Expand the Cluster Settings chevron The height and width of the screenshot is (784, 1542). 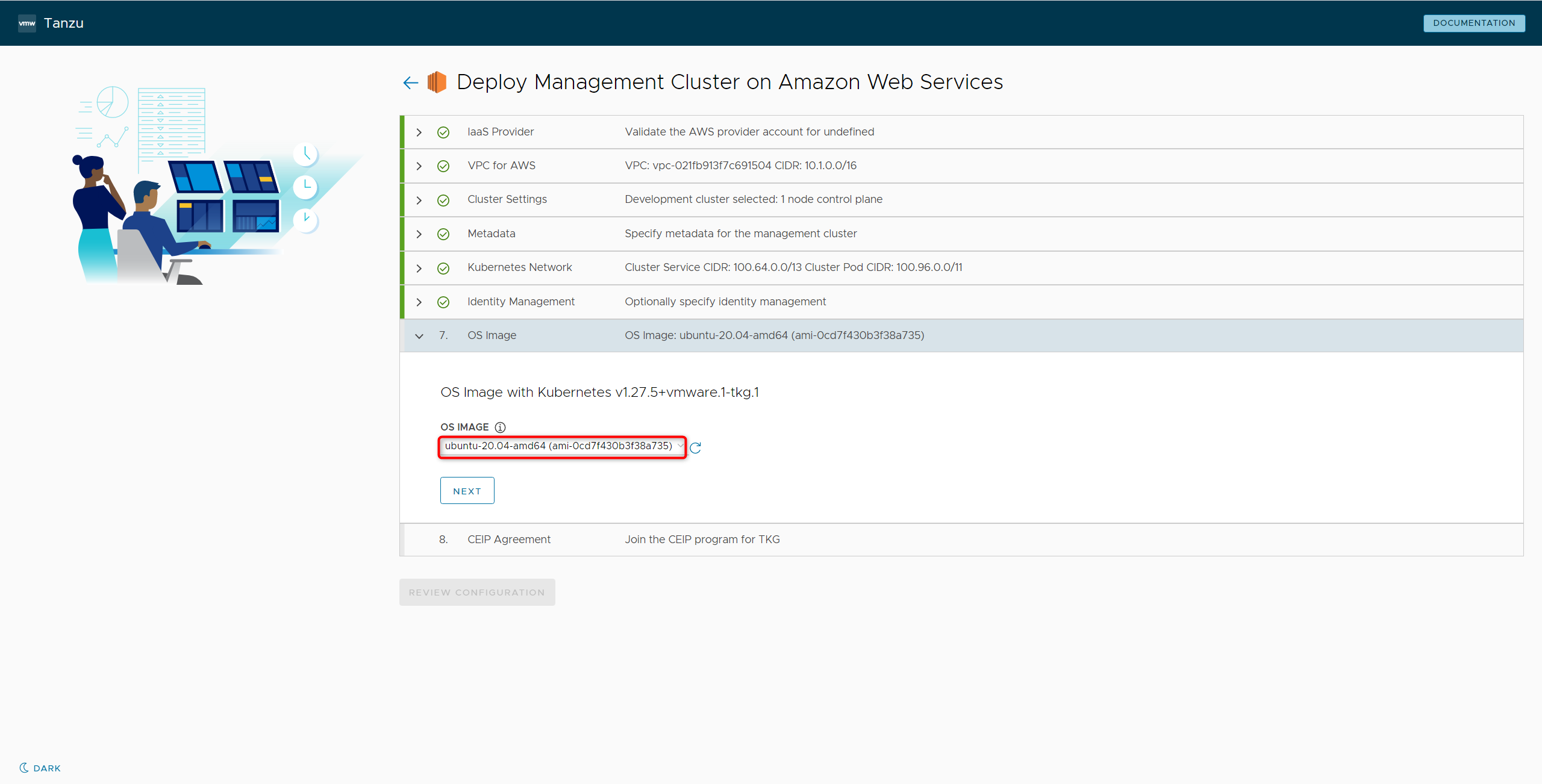419,200
